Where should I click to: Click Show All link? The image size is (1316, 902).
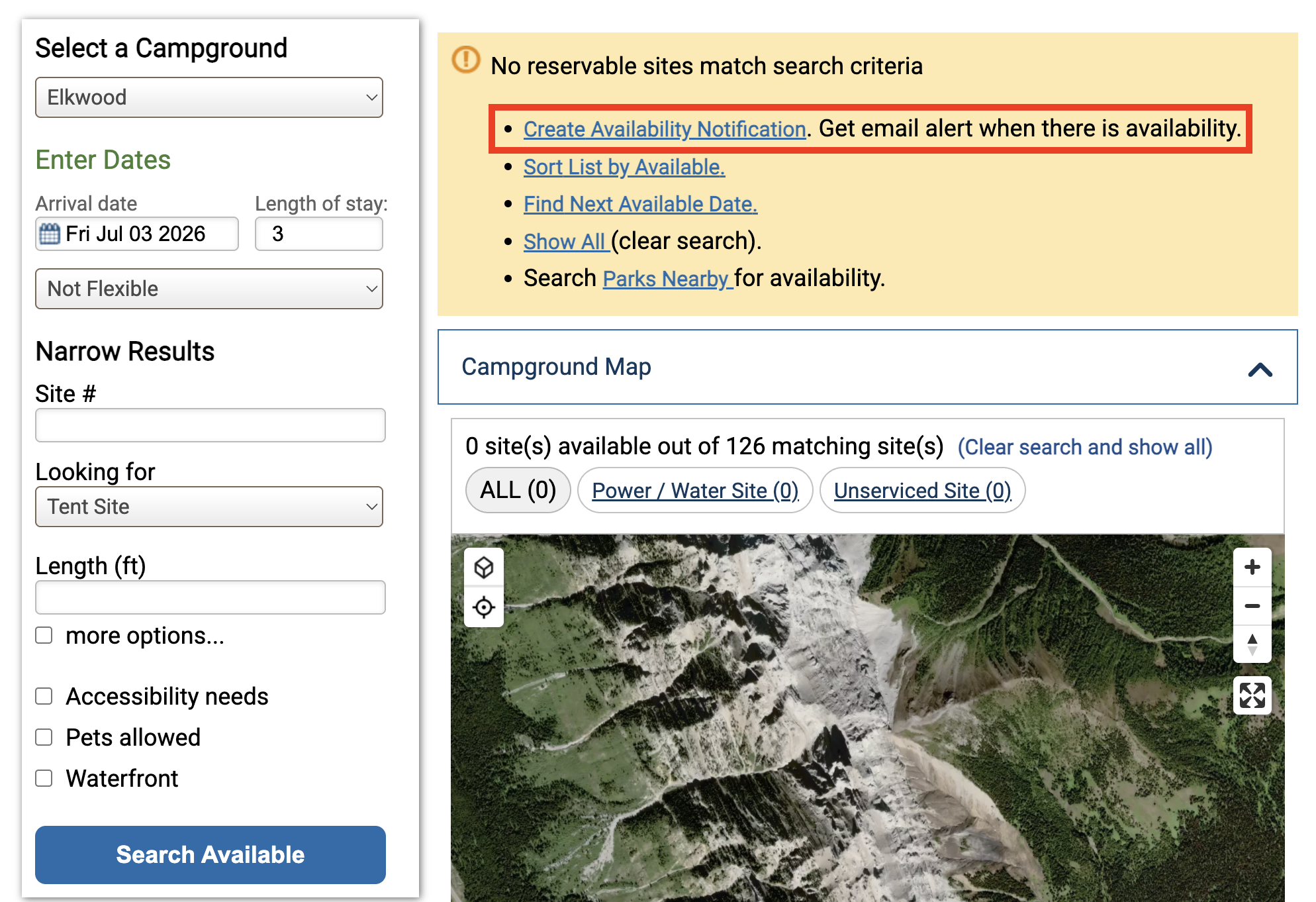pyautogui.click(x=565, y=241)
